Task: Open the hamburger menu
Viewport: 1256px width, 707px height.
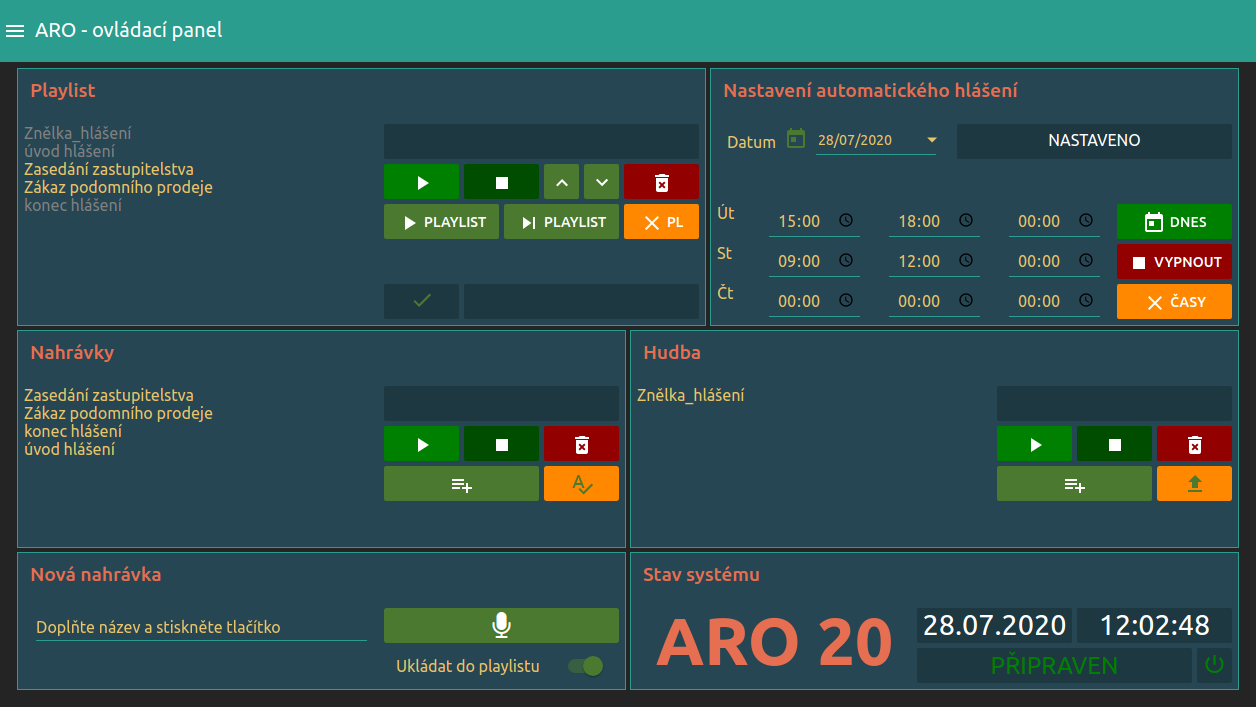Action: point(15,31)
